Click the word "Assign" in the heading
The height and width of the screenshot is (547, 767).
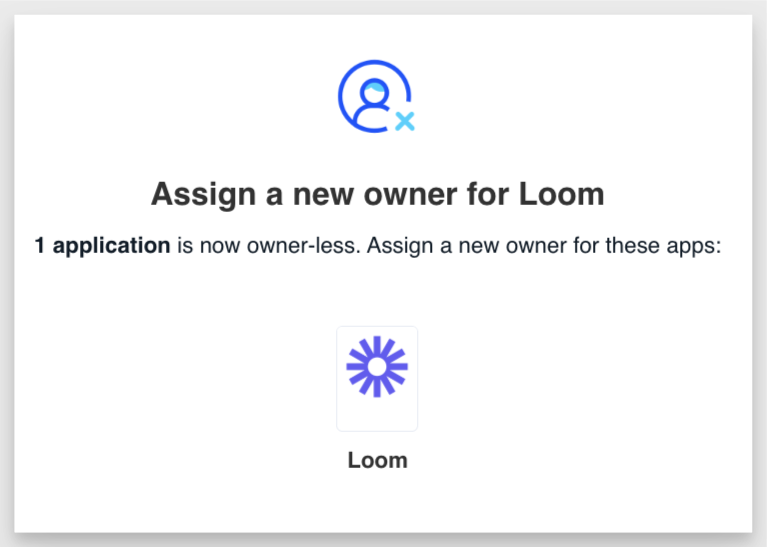coord(203,195)
